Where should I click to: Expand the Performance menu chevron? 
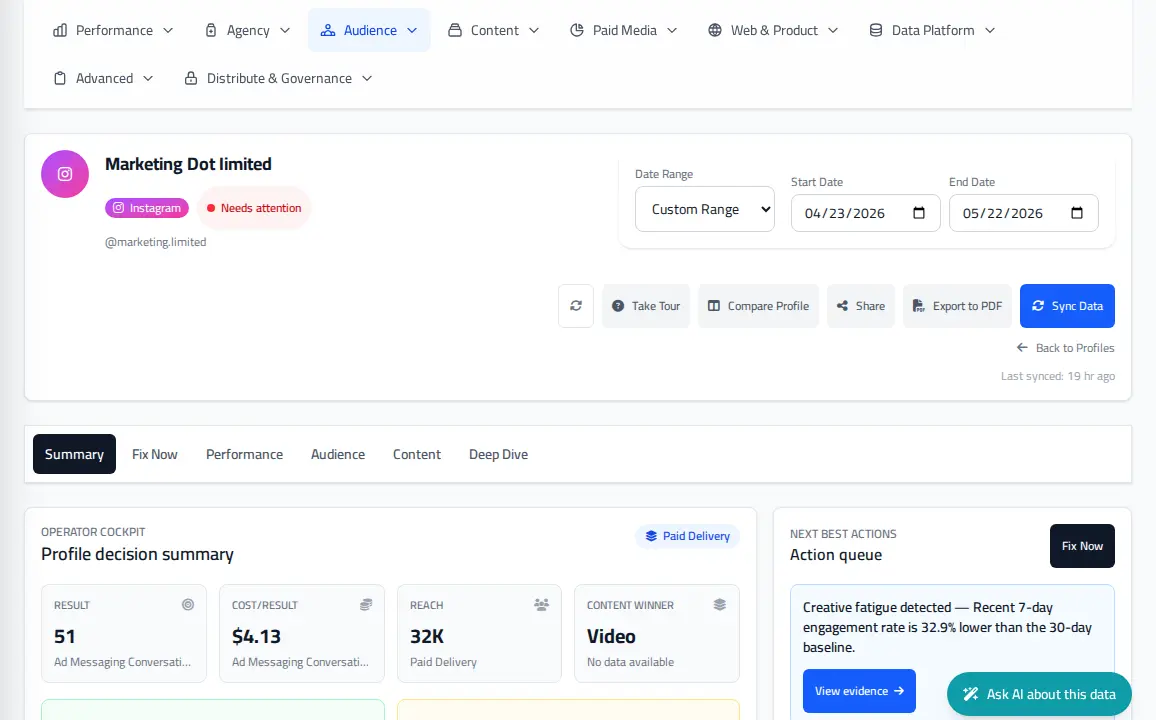tap(168, 30)
